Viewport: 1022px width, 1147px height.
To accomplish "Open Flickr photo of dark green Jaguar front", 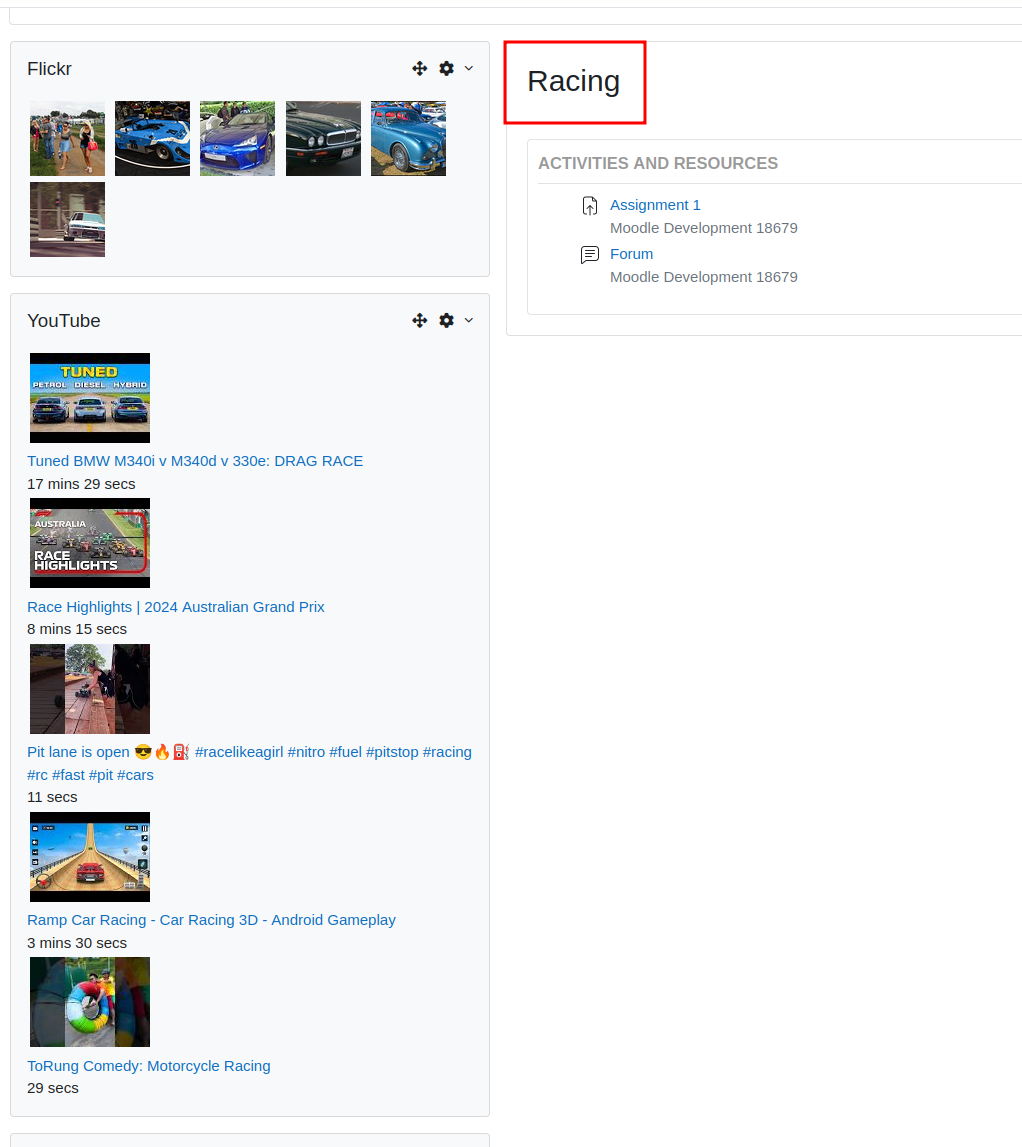I will tap(323, 138).
